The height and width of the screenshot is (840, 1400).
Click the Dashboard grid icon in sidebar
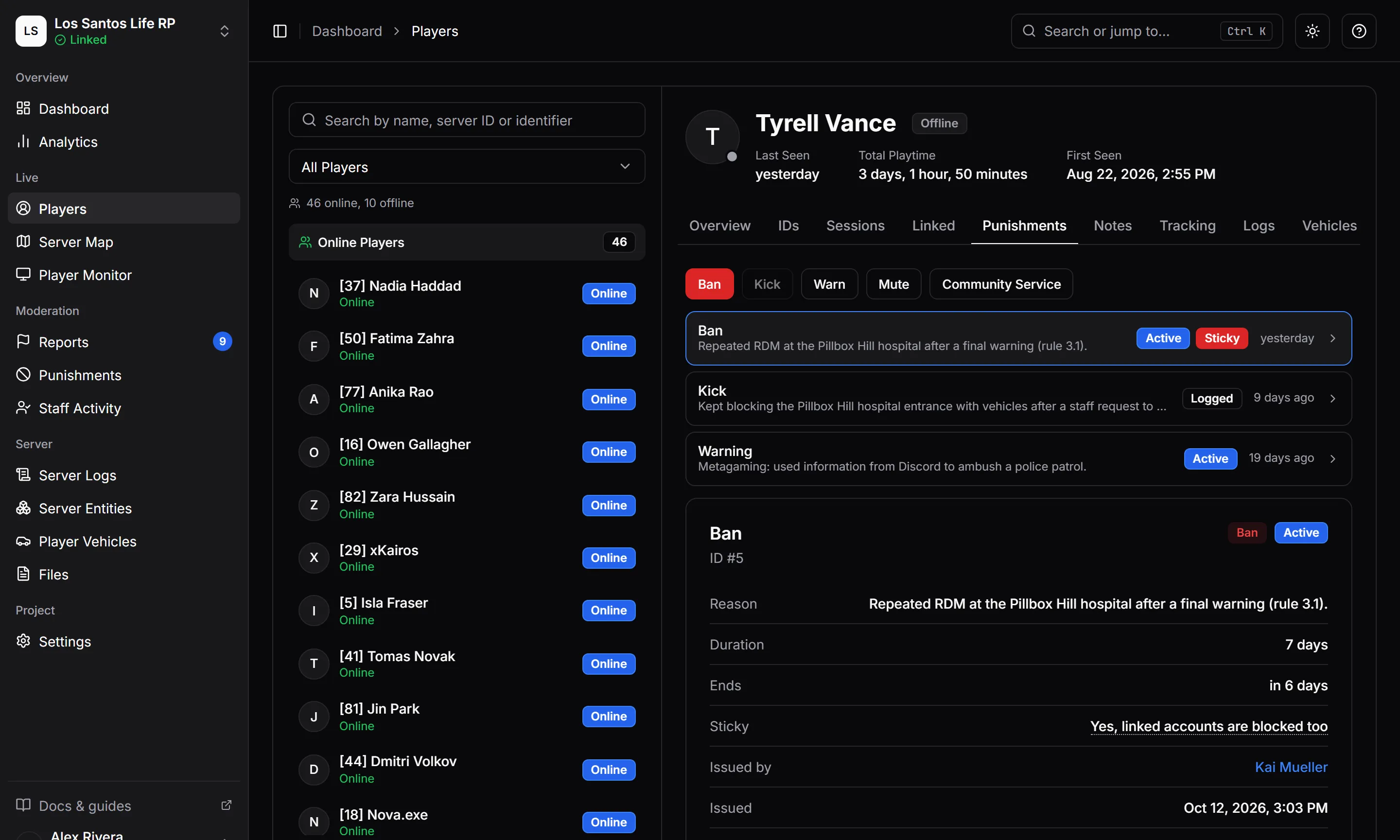(x=23, y=108)
